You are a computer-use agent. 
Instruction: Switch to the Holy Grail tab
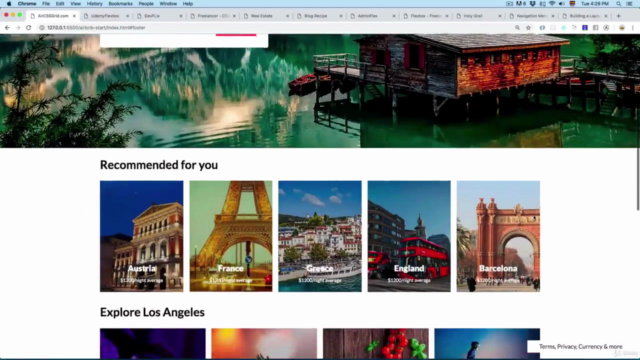478,16
